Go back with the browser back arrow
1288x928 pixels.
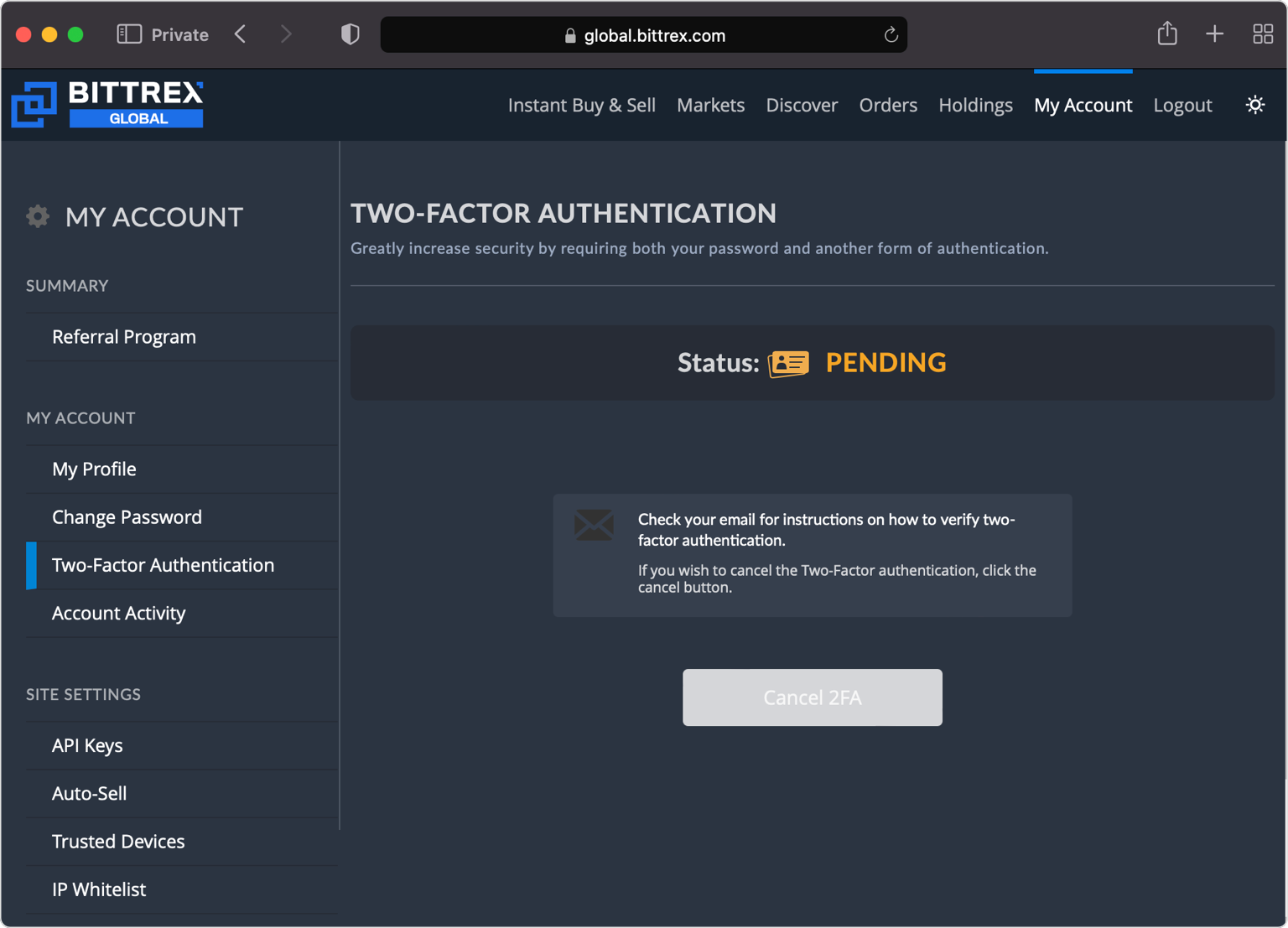241,34
